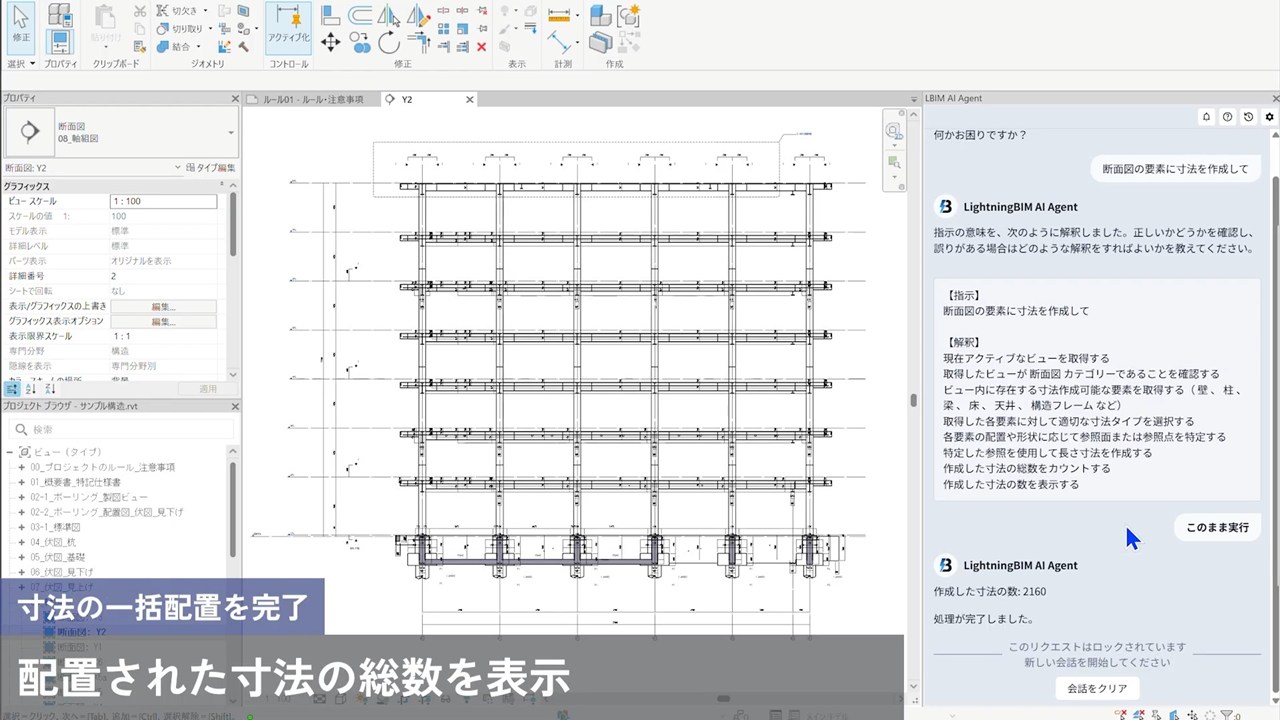Click 編集 button for 表示/グラフィックスの上書き

click(x=162, y=307)
